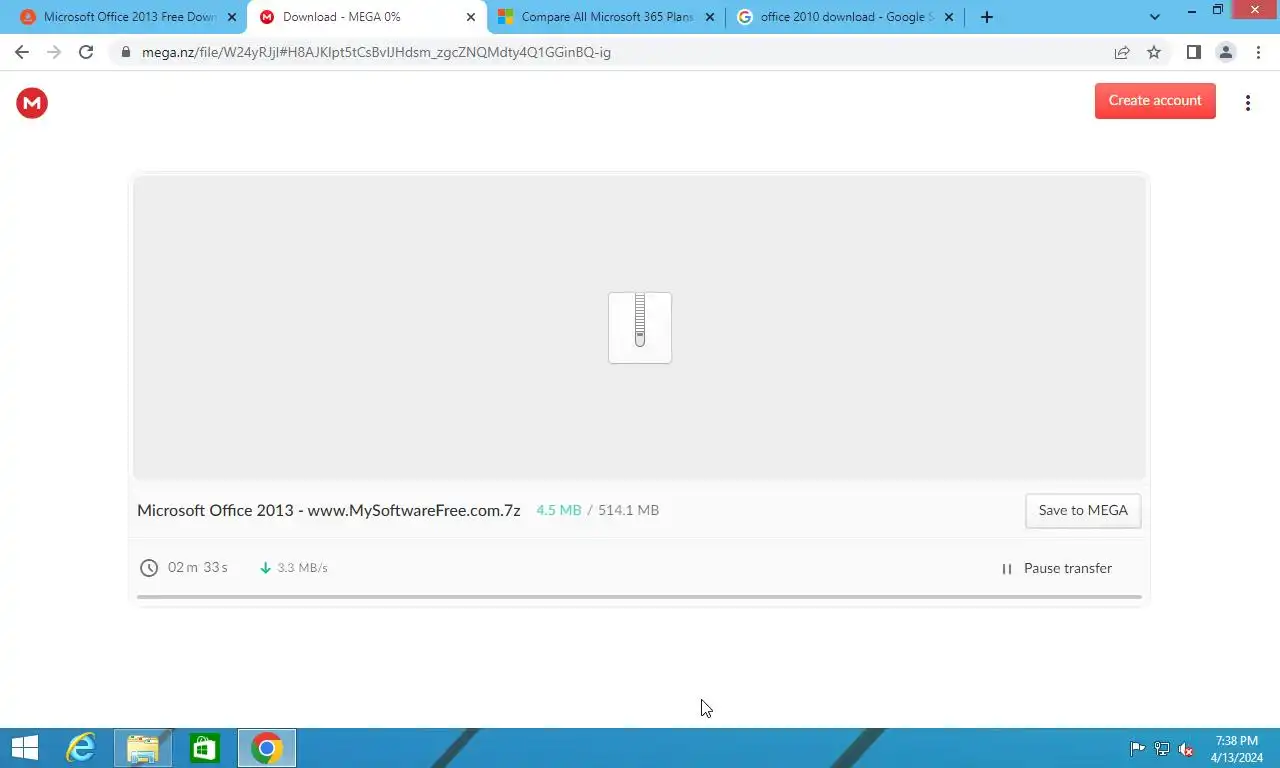Click the Create account button
The width and height of the screenshot is (1280, 768).
[1155, 100]
